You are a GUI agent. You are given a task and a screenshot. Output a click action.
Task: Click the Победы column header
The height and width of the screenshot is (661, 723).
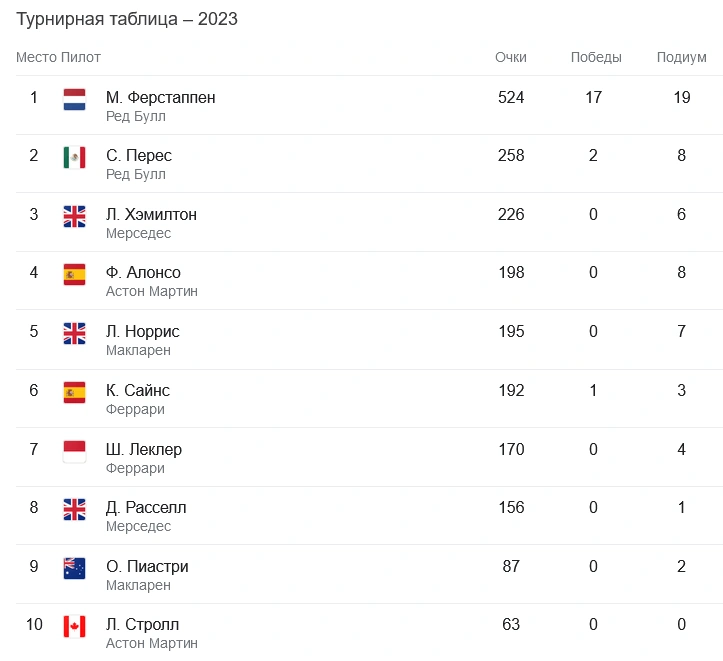(x=595, y=58)
